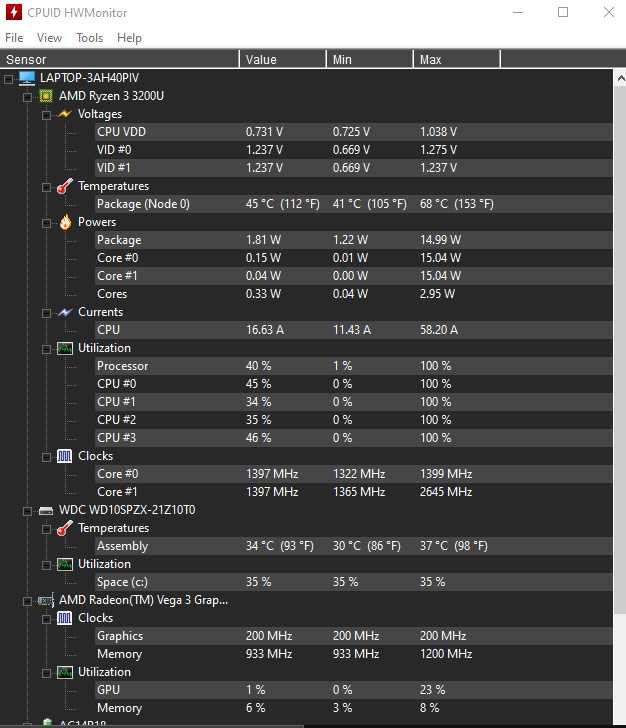Viewport: 626px width, 728px height.
Task: Collapse the CPU Temperatures group
Action: tap(46, 188)
